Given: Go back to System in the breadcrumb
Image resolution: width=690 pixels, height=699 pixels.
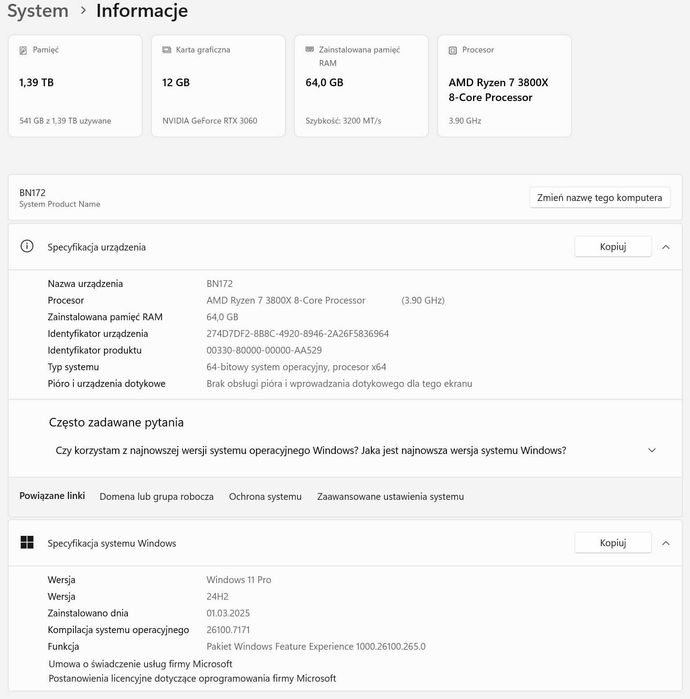Looking at the screenshot, I should coord(38,11).
